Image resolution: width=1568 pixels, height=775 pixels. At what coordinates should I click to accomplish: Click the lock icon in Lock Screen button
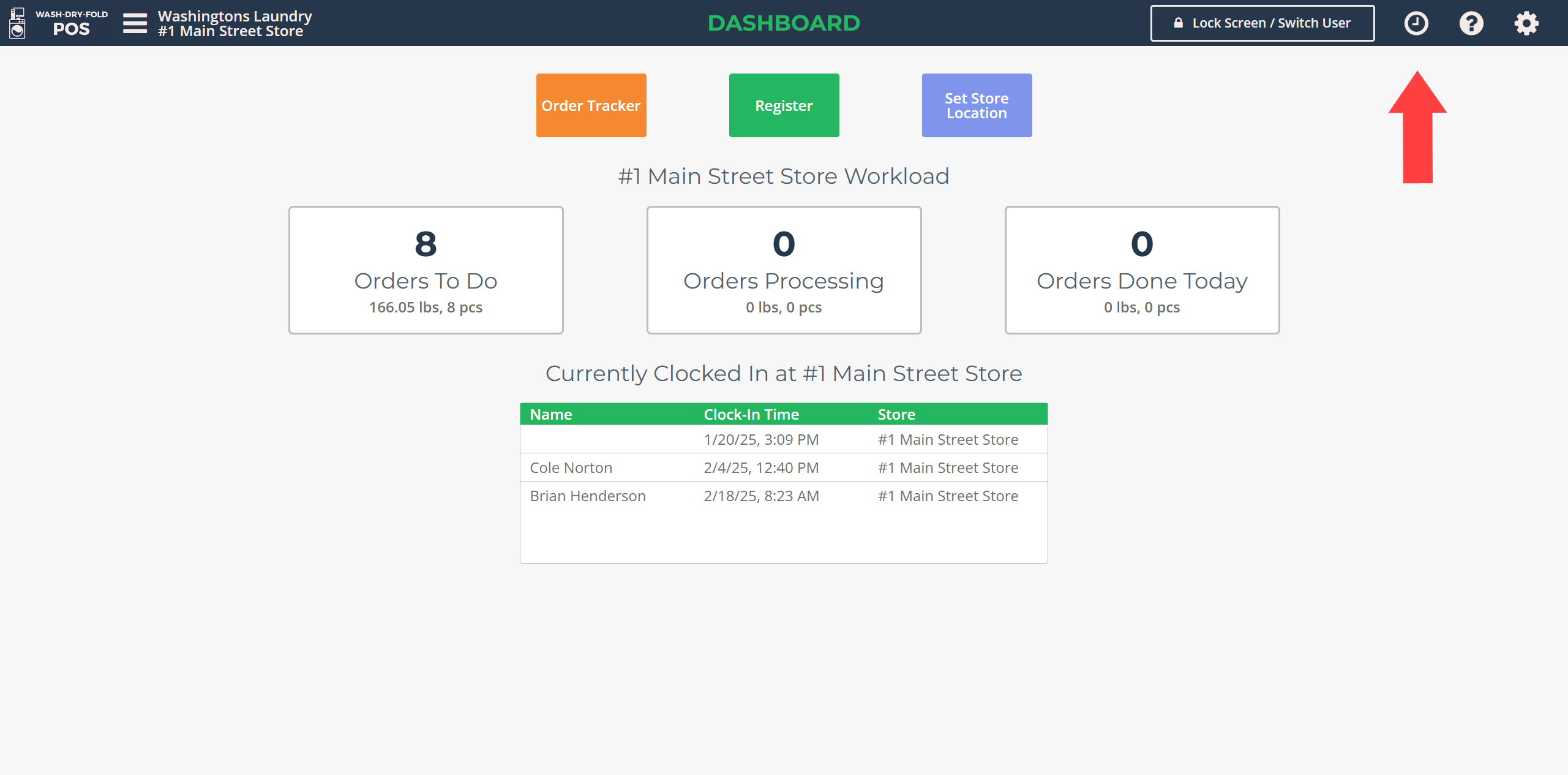[x=1178, y=23]
